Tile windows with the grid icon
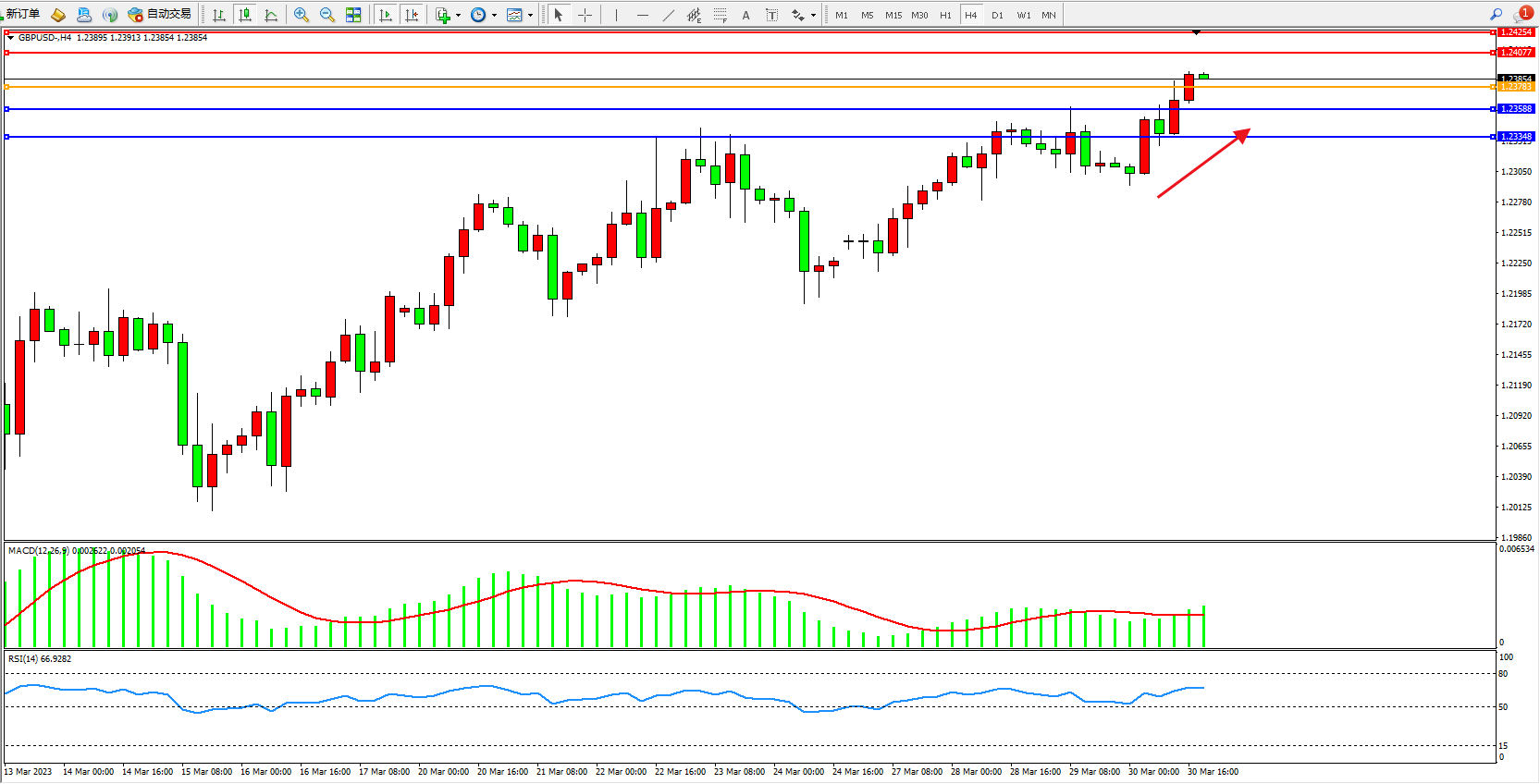Image resolution: width=1540 pixels, height=784 pixels. point(353,15)
